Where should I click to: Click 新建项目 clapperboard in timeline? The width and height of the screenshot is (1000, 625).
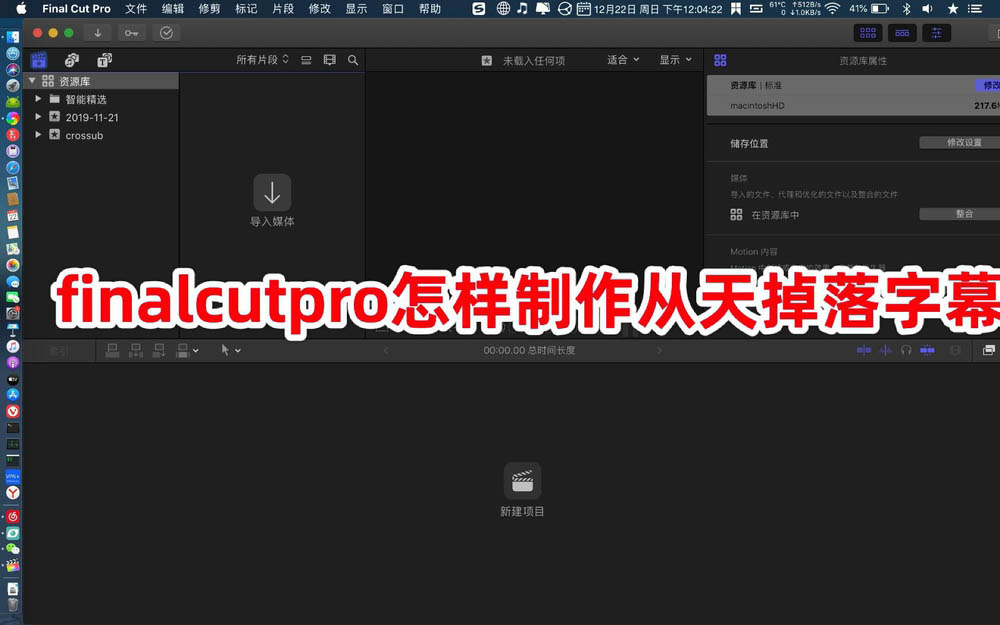tap(522, 481)
